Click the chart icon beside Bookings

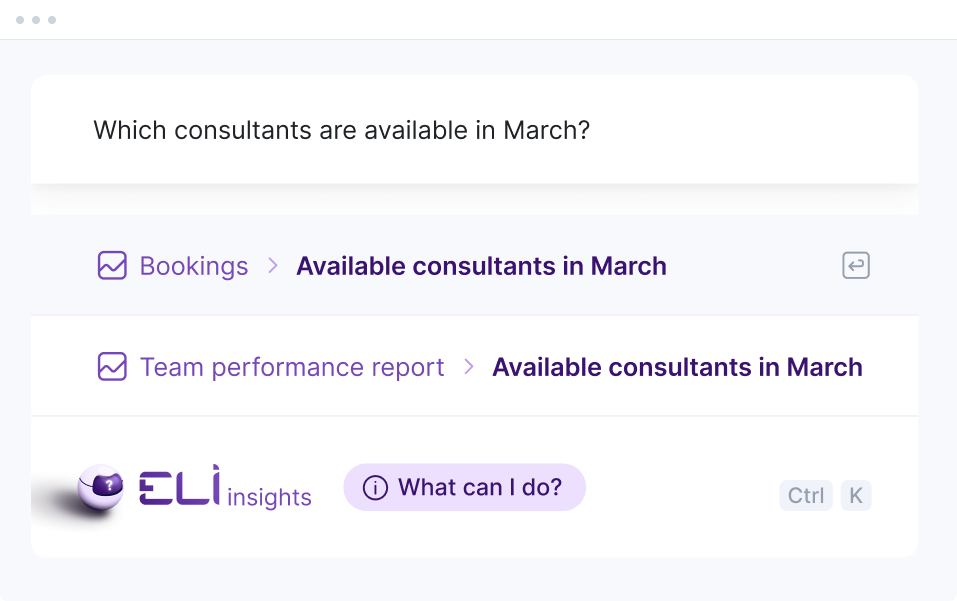pos(112,266)
